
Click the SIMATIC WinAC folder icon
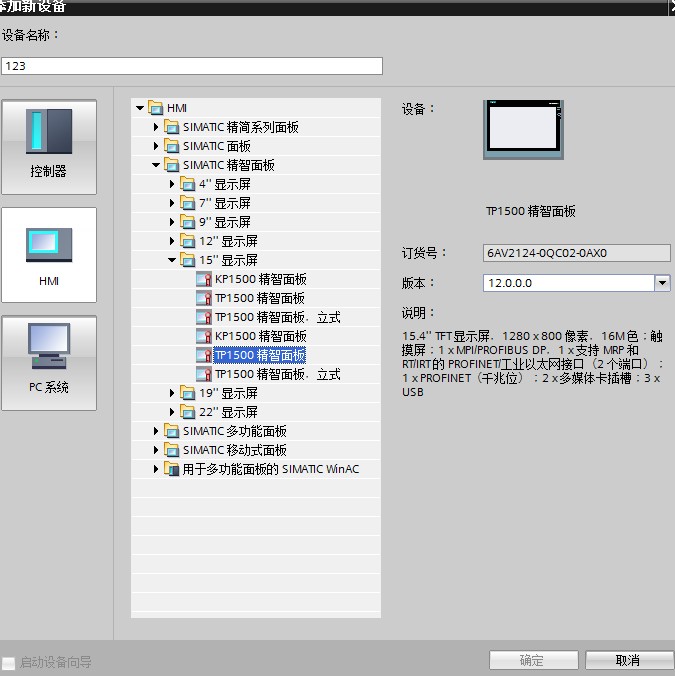(172, 469)
